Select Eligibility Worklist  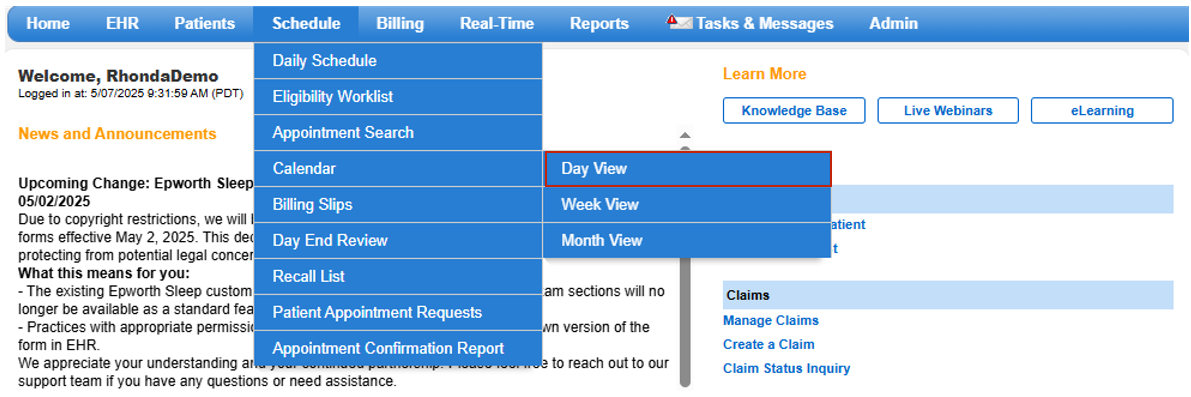click(398, 96)
